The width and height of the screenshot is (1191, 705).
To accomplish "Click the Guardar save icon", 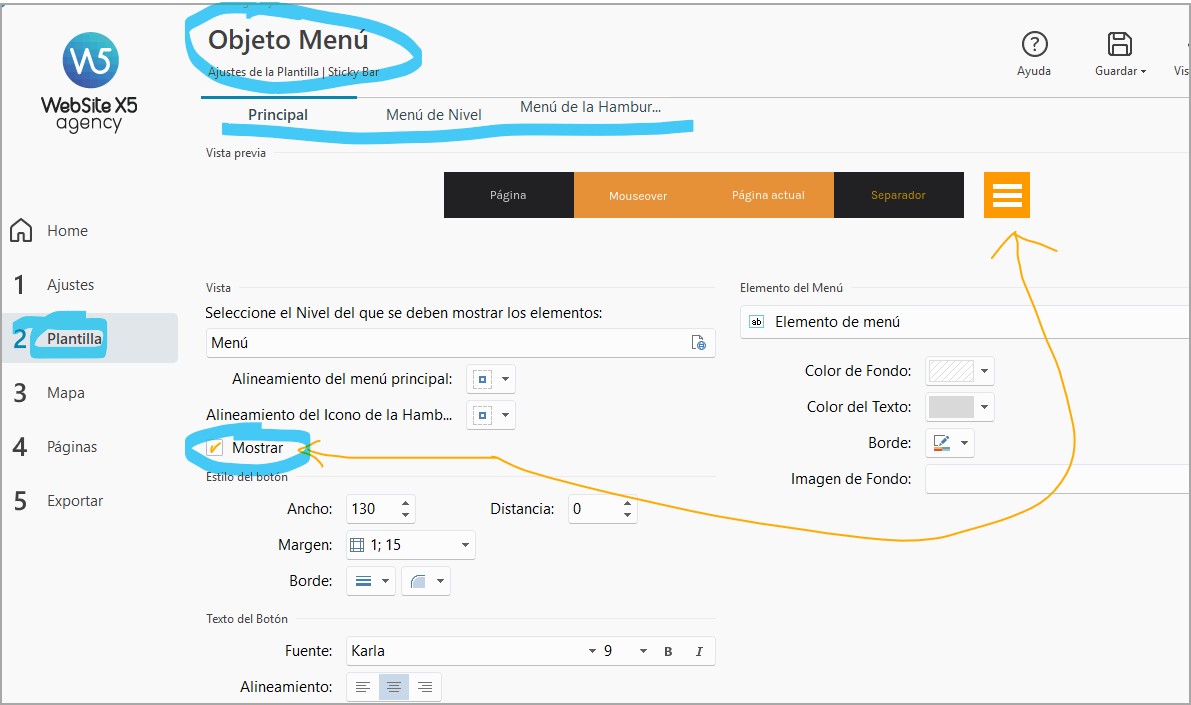I will (1119, 45).
